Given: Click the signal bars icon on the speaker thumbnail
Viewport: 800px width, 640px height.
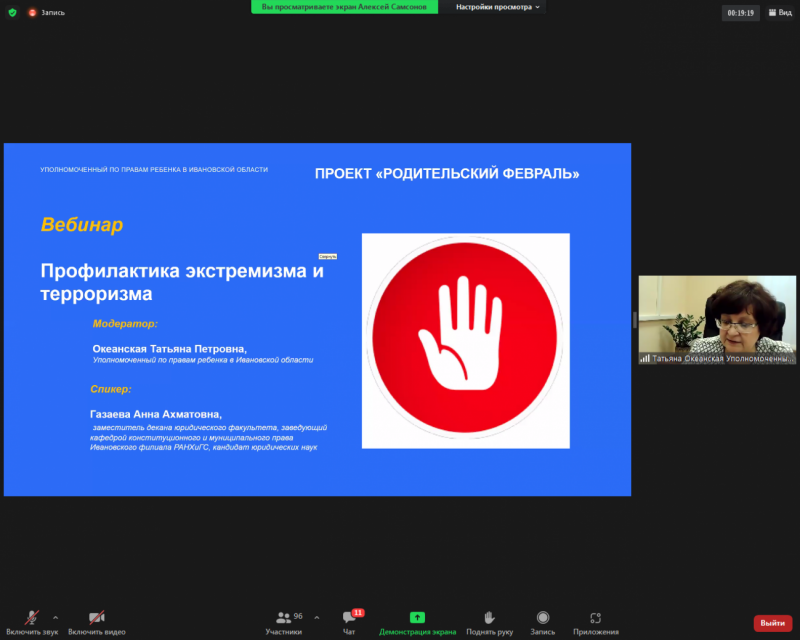Looking at the screenshot, I should (646, 358).
